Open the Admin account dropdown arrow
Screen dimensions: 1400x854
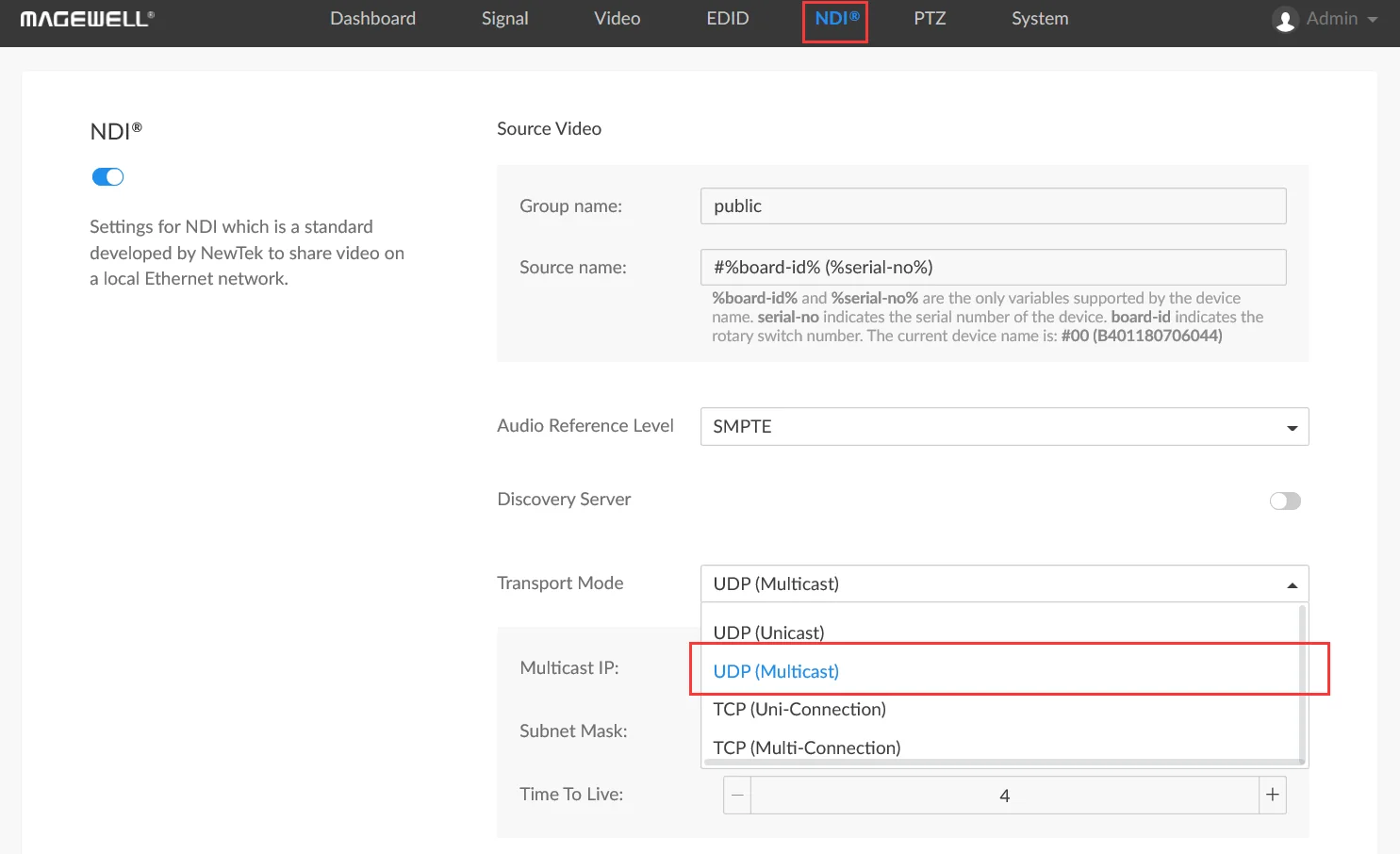click(1372, 20)
